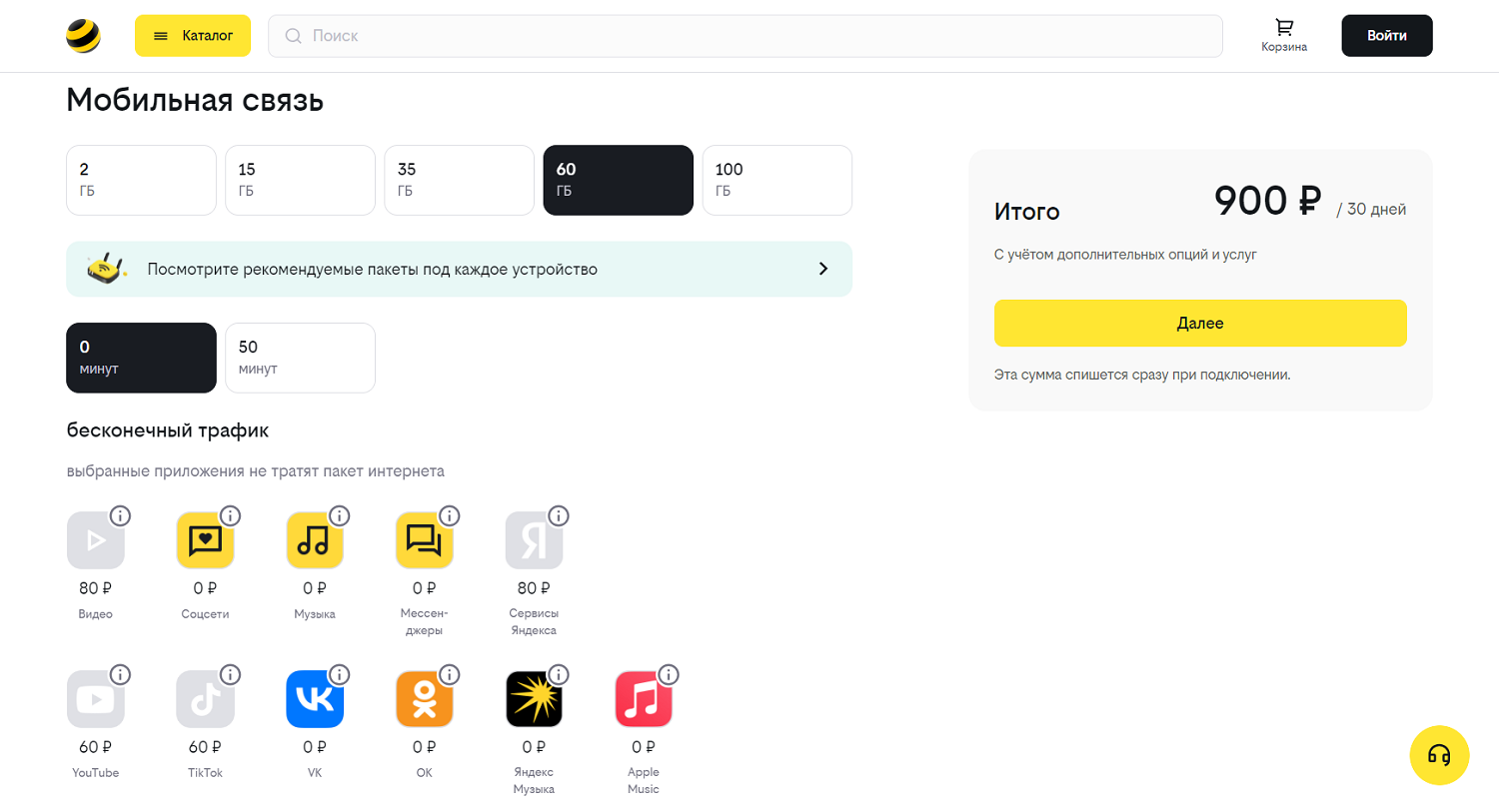This screenshot has width=1499, height=812.
Task: Open the Каталог menu
Action: [x=193, y=36]
